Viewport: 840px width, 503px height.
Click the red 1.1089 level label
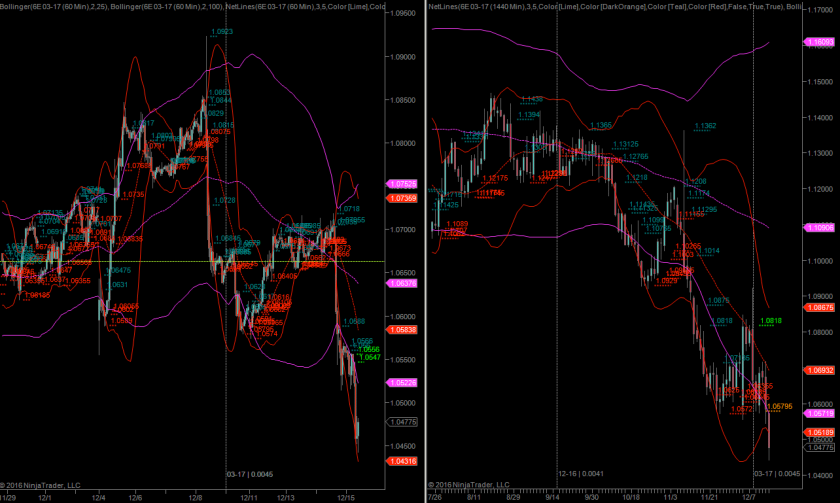(457, 224)
